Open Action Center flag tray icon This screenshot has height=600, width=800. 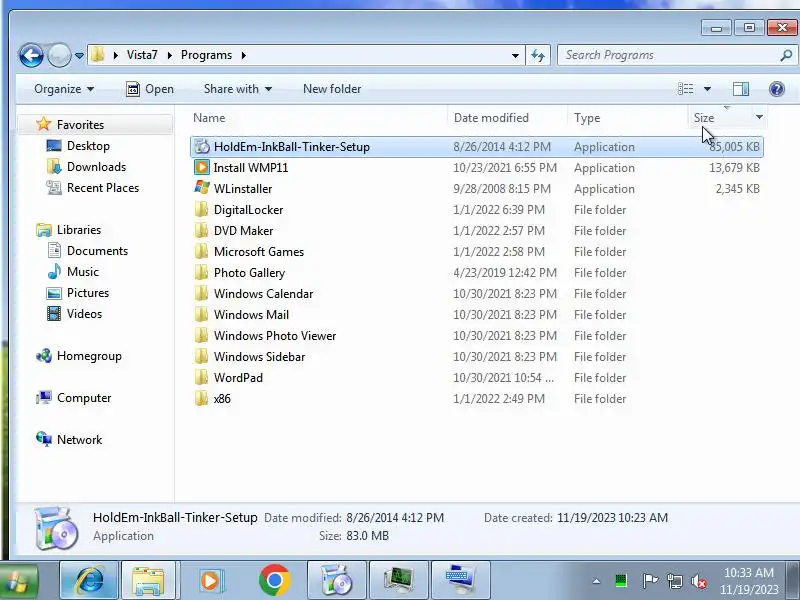tap(649, 581)
